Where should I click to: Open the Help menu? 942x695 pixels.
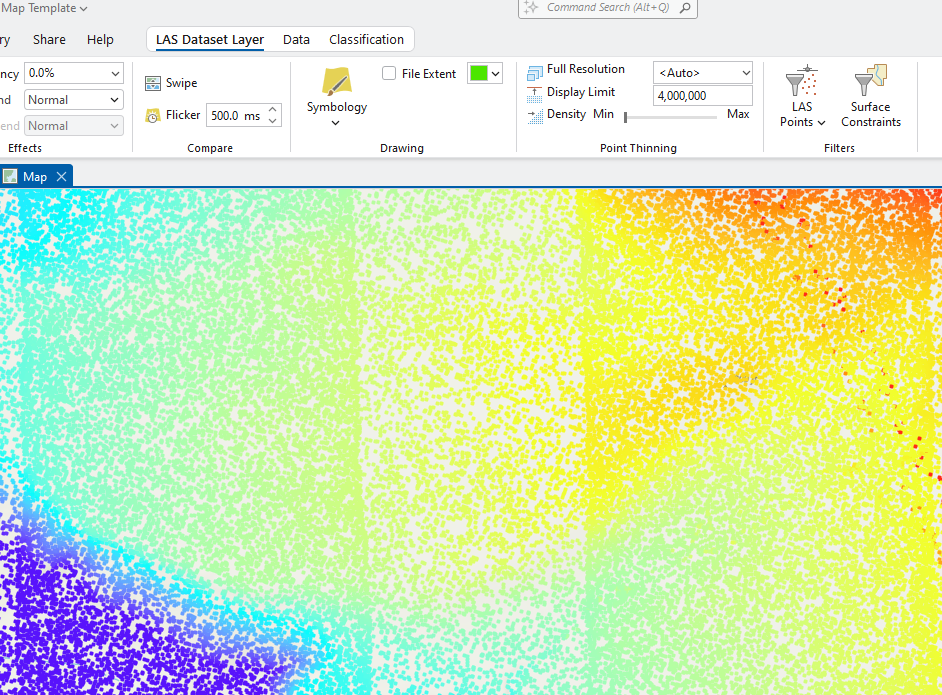click(100, 39)
